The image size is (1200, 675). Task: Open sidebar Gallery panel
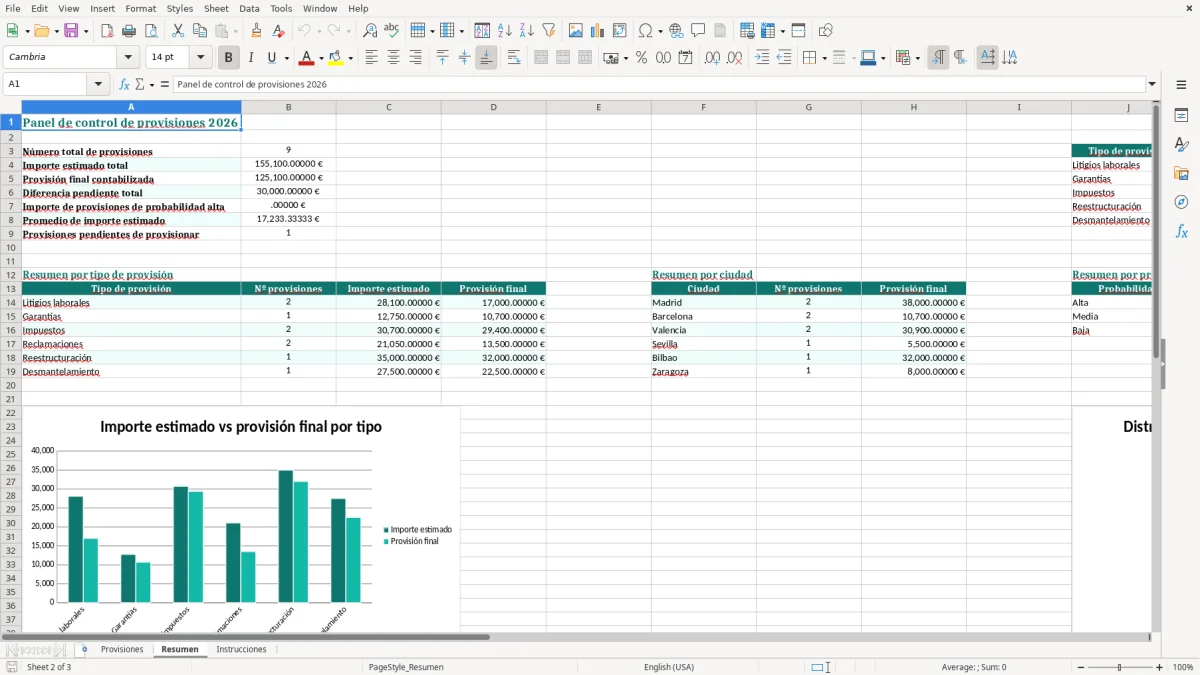[1181, 174]
